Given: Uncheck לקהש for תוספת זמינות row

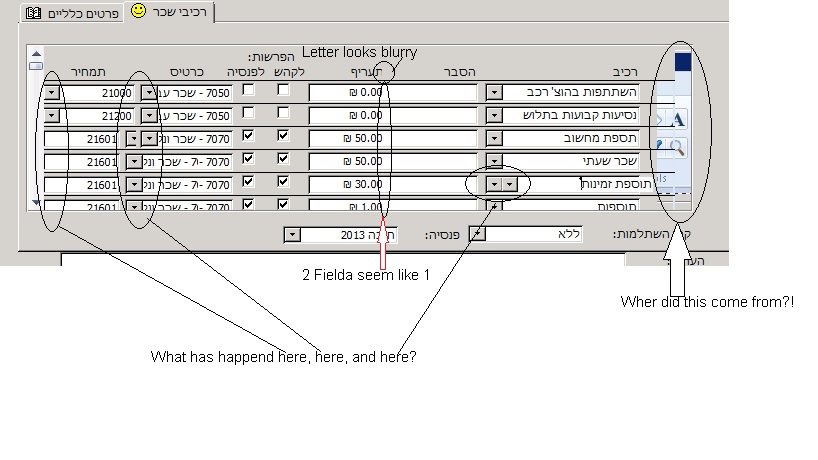Looking at the screenshot, I should [283, 181].
